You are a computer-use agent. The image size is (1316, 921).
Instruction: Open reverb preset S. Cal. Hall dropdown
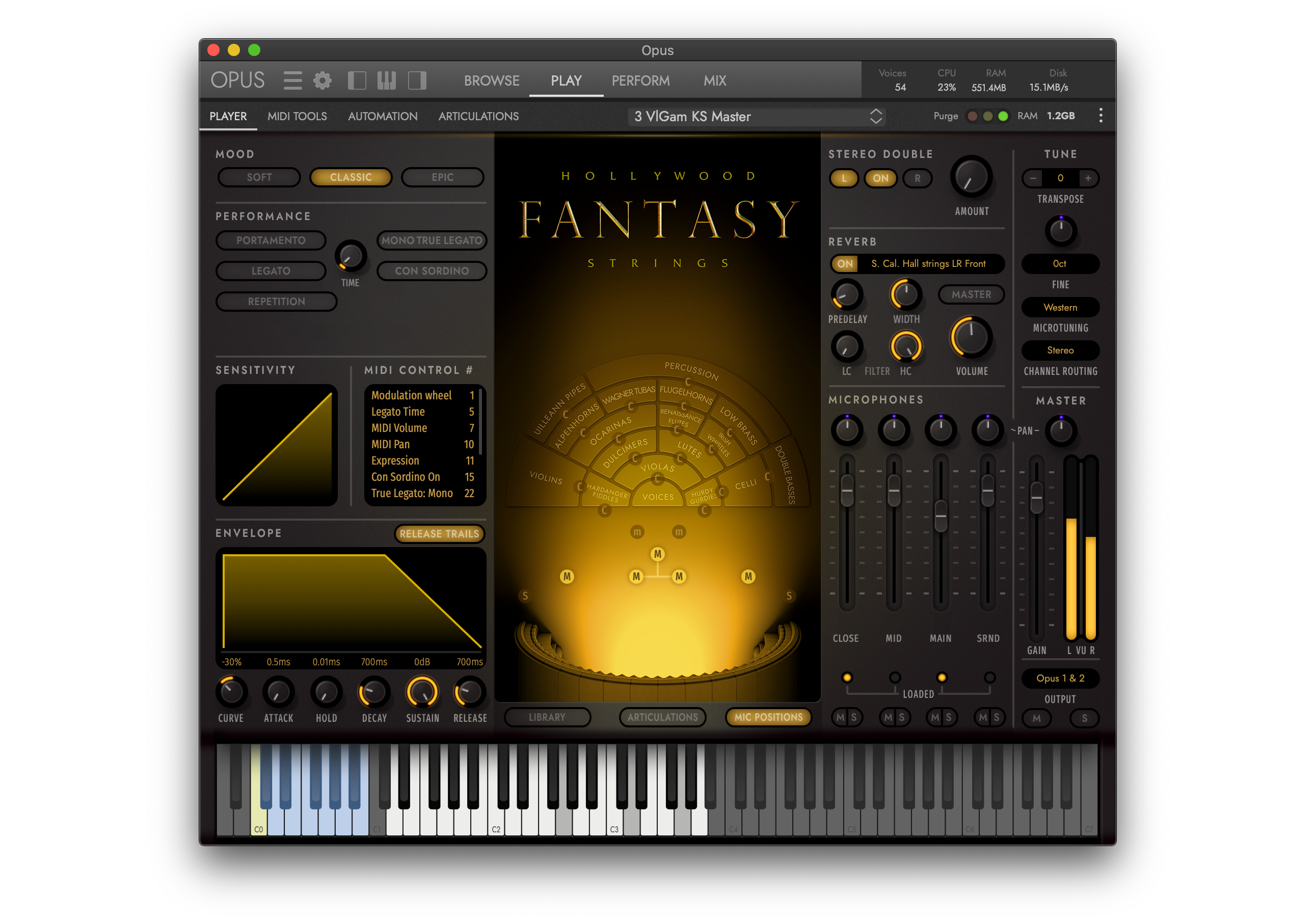click(928, 264)
